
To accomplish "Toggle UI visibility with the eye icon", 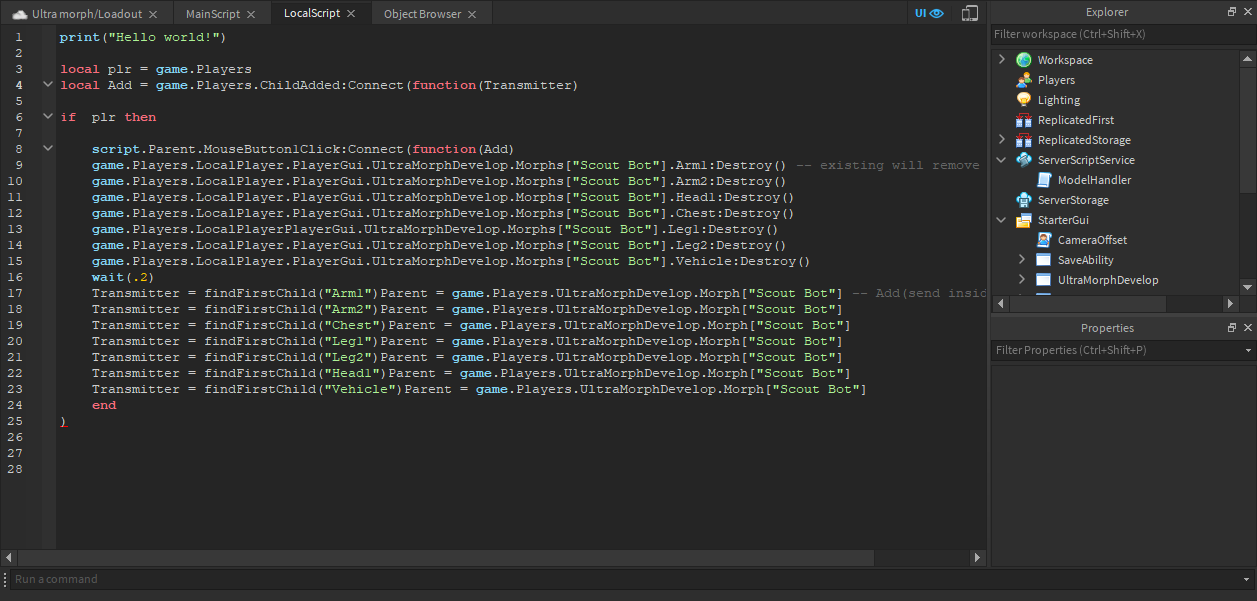I will [x=938, y=13].
